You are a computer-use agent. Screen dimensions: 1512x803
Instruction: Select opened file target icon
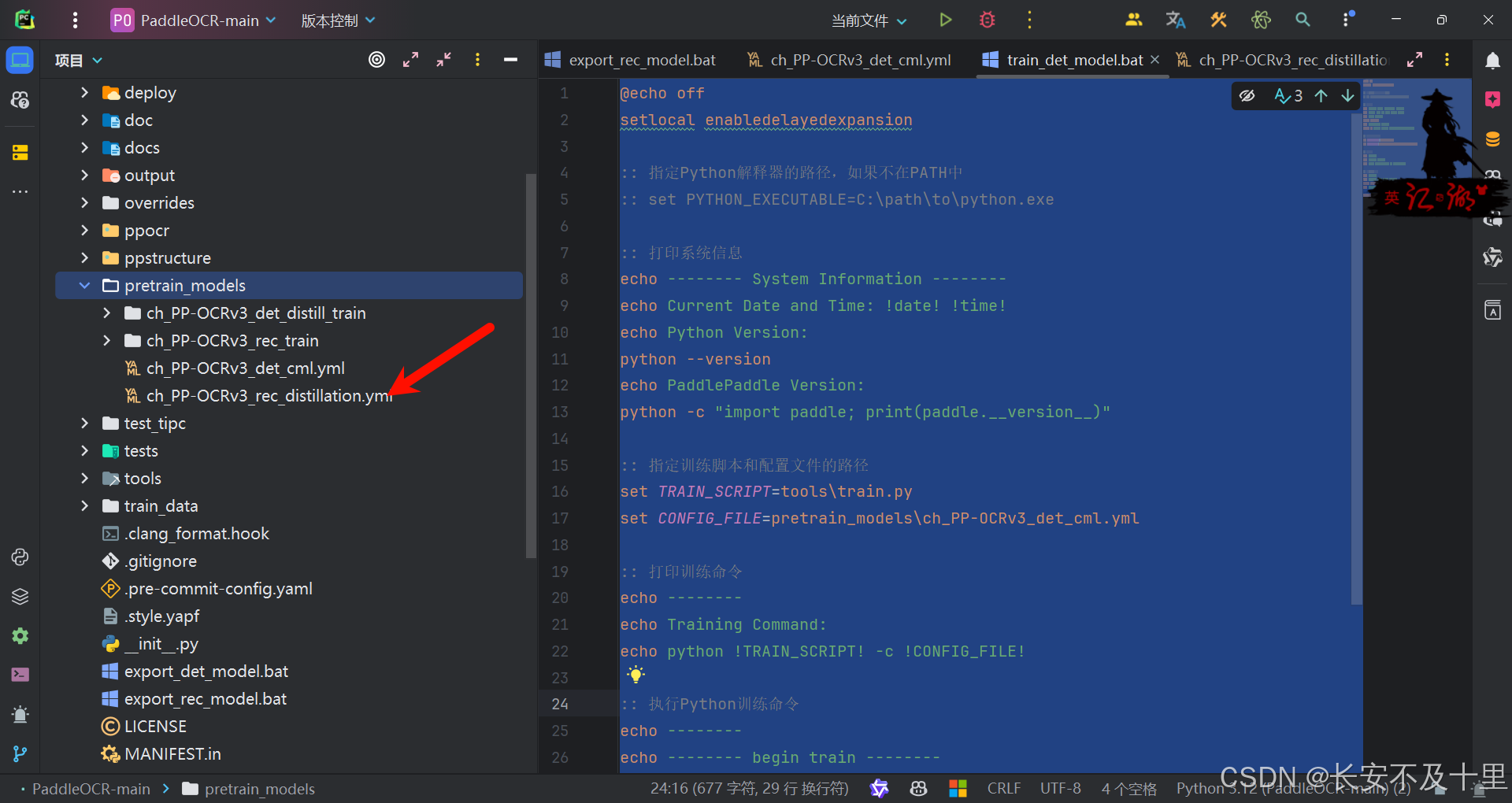(377, 60)
